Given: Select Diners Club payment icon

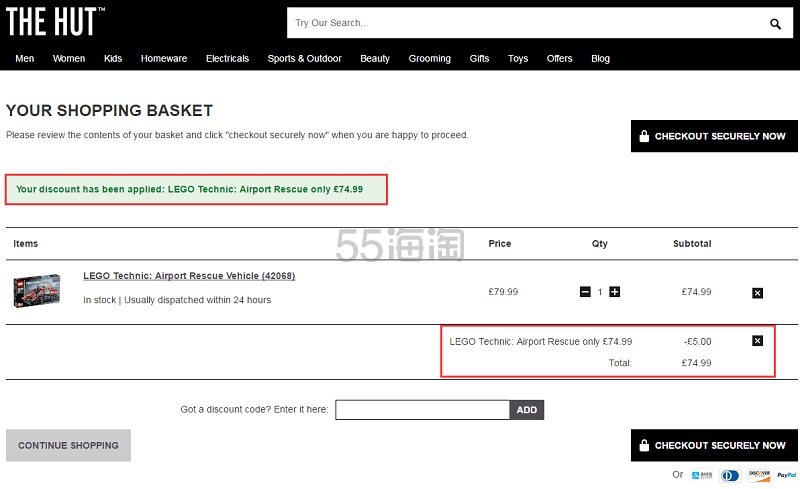Looking at the screenshot, I should point(730,476).
